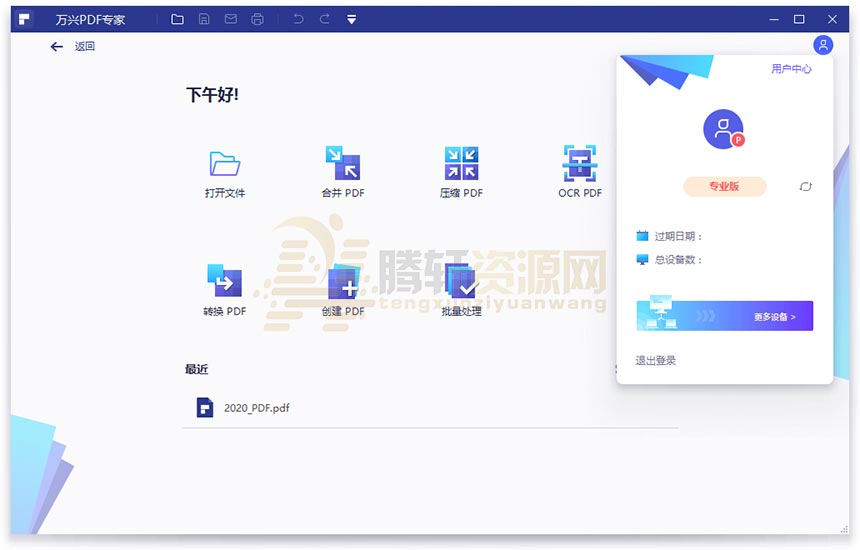This screenshot has height=550, width=860.
Task: Start the 创建 PDF create tool
Action: (x=342, y=282)
